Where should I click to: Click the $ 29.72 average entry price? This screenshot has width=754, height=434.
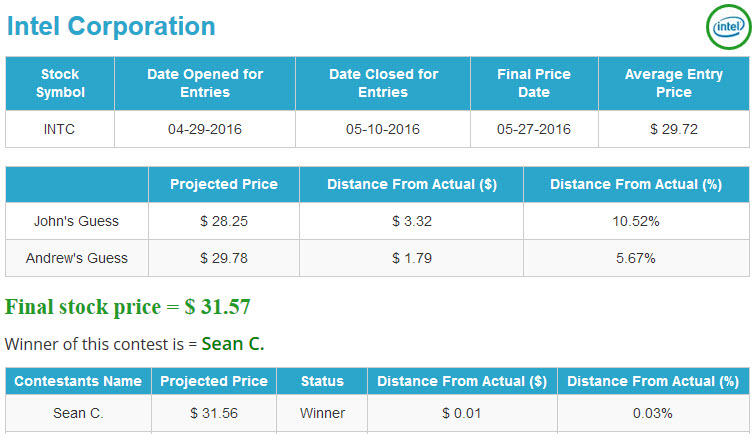[x=674, y=129]
